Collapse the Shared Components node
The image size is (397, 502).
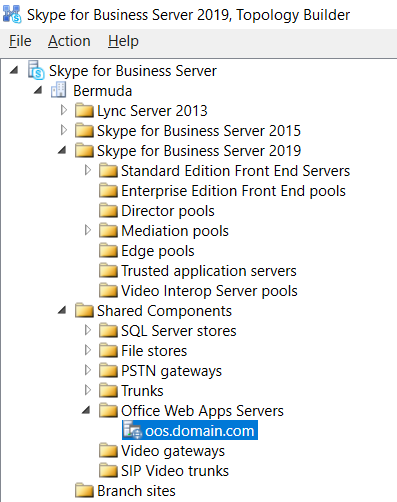[62, 310]
